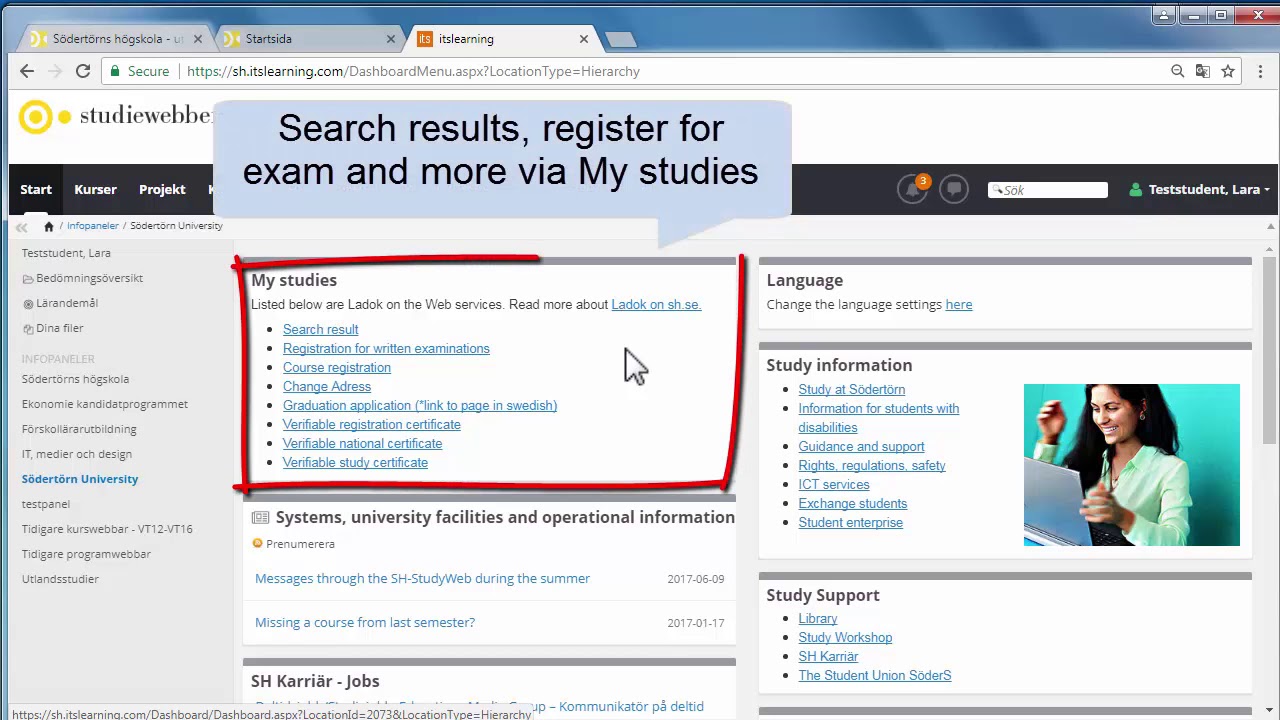Open Study at Södertörn link
This screenshot has width=1280, height=720.
[x=851, y=389]
